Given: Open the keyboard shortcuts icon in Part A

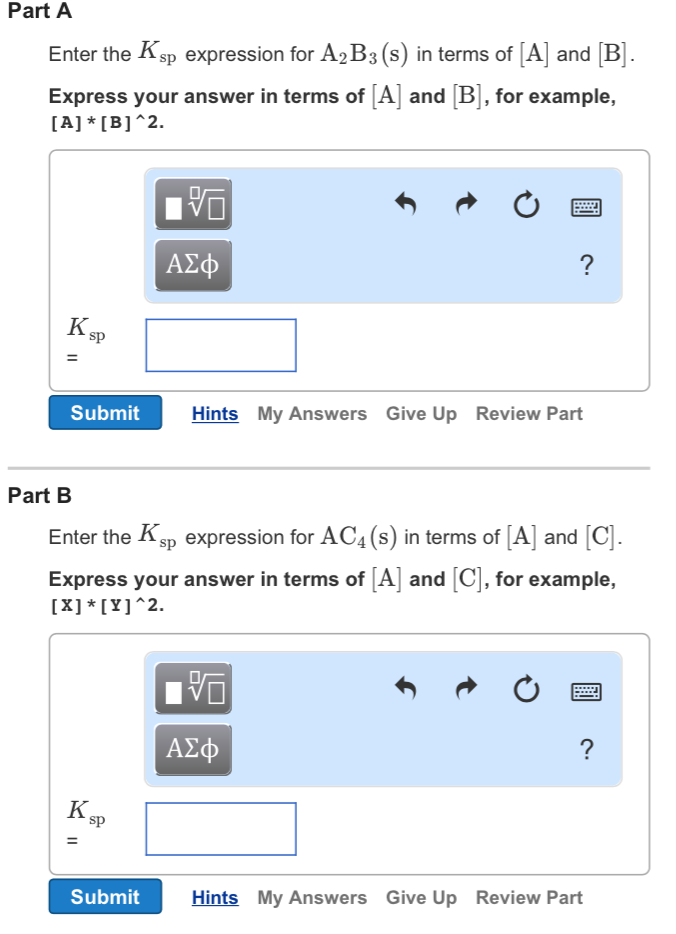Looking at the screenshot, I should [x=586, y=206].
